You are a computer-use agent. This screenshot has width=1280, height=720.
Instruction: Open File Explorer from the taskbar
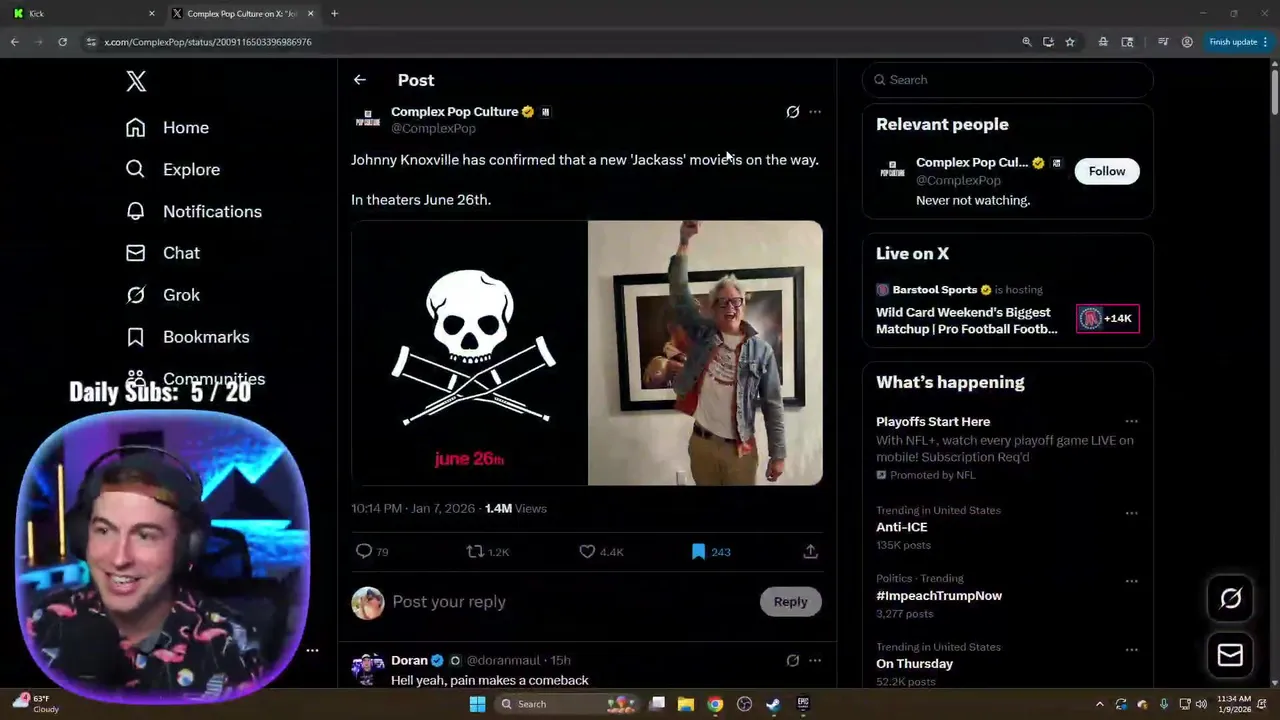click(x=686, y=704)
